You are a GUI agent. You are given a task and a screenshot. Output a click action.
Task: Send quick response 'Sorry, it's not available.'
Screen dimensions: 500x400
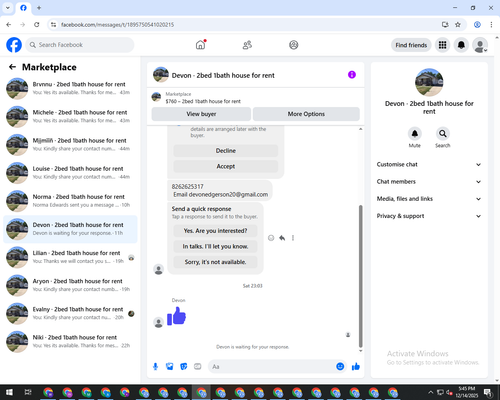coord(215,262)
